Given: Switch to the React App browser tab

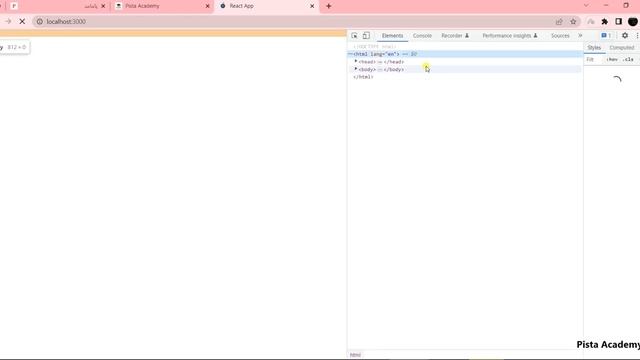Looking at the screenshot, I should tap(266, 6).
